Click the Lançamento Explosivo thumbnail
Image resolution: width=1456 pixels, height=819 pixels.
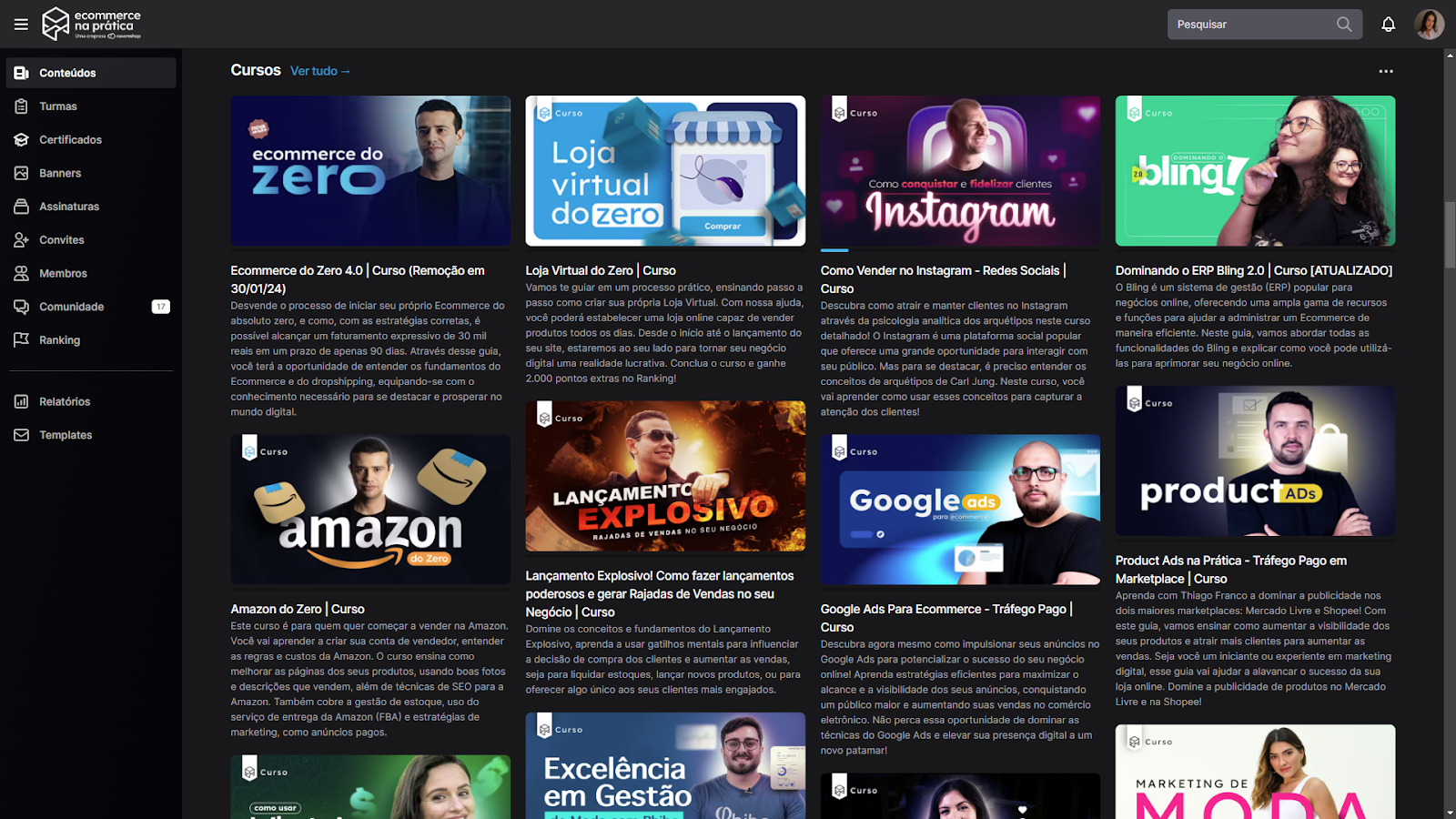tap(665, 476)
